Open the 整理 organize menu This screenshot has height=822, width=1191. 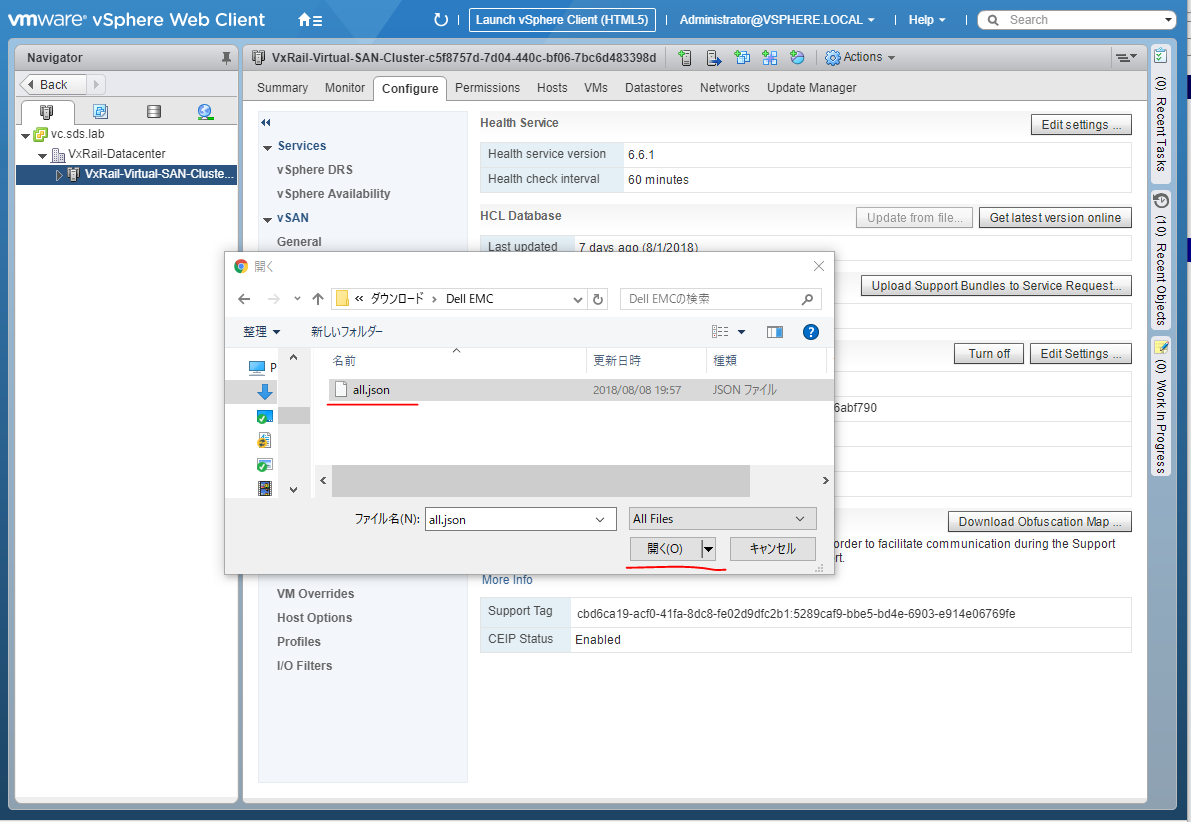[261, 332]
